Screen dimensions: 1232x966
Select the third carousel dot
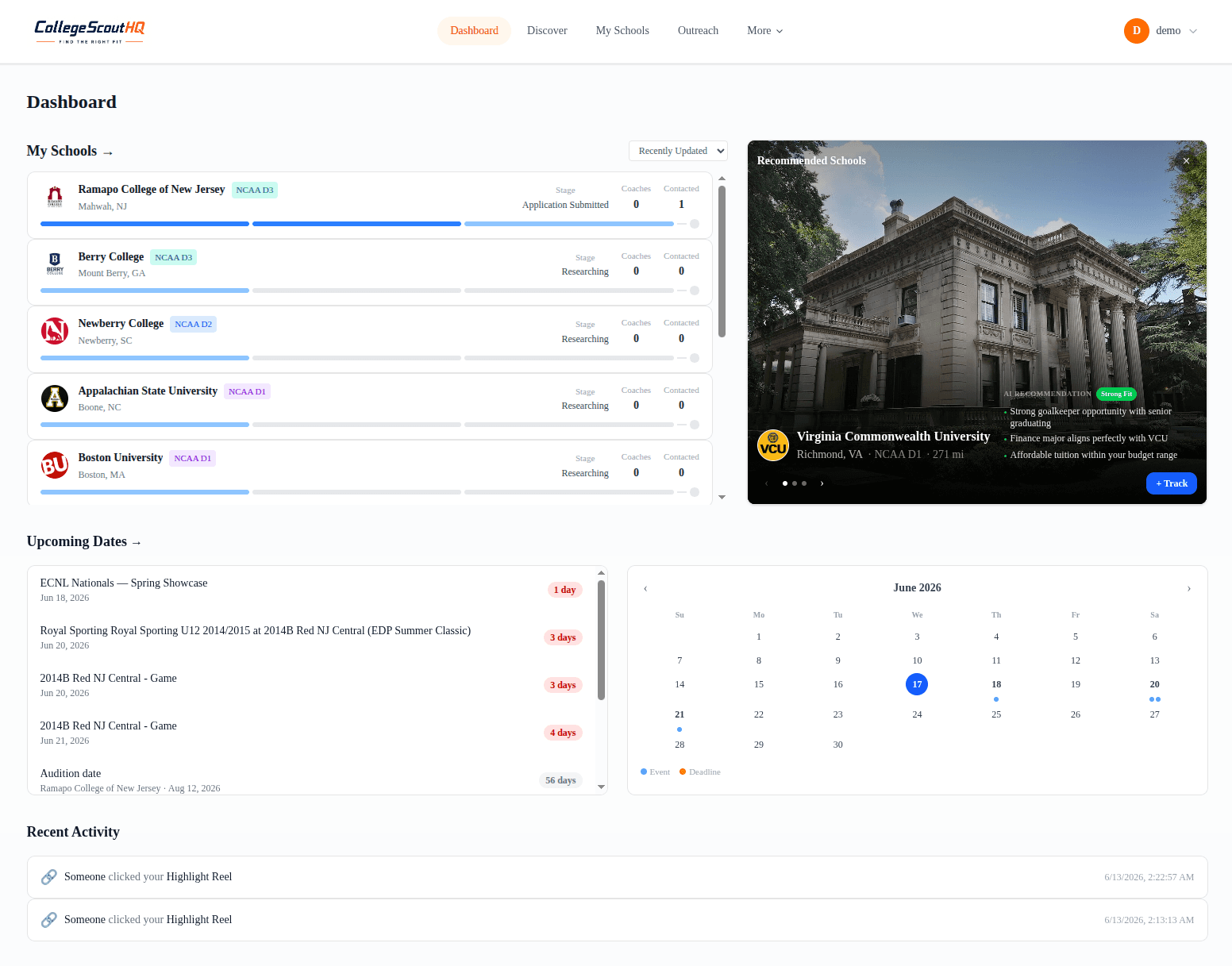coord(804,483)
